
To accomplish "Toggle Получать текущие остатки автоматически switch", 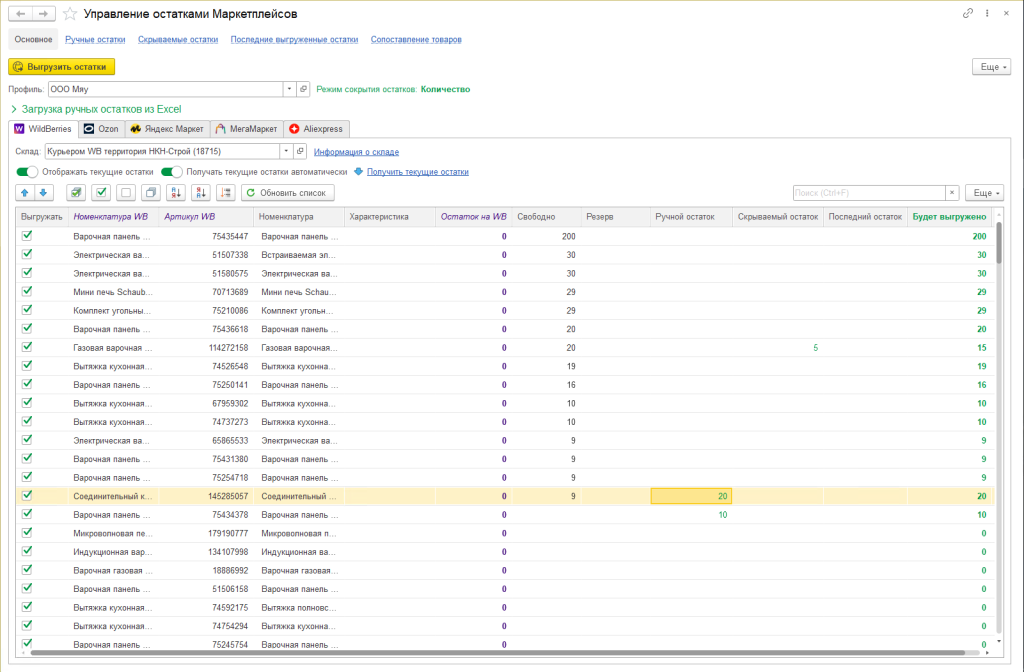I will click(x=171, y=172).
